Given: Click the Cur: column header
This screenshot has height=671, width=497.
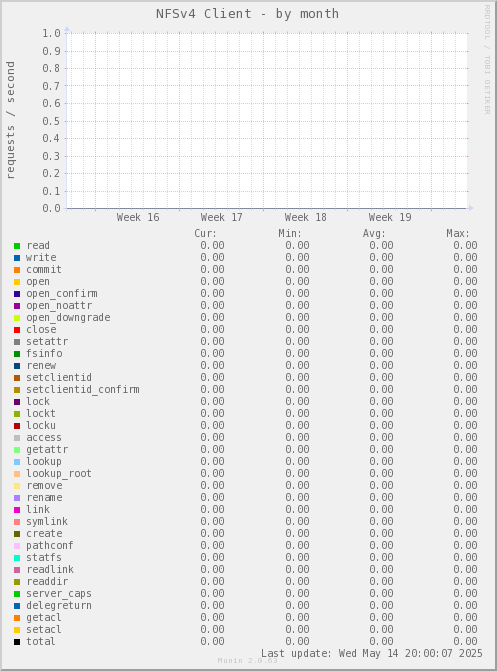Looking at the screenshot, I should (205, 234).
